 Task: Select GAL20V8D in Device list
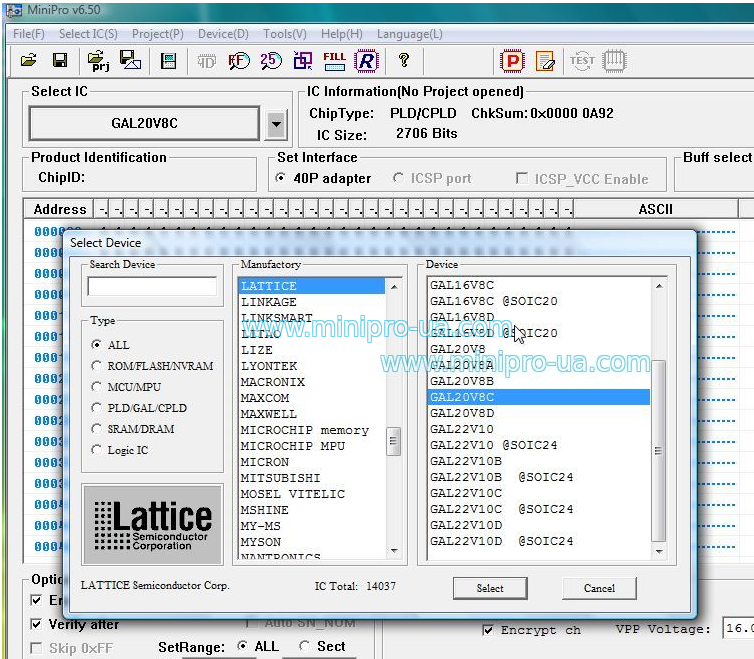coord(539,413)
